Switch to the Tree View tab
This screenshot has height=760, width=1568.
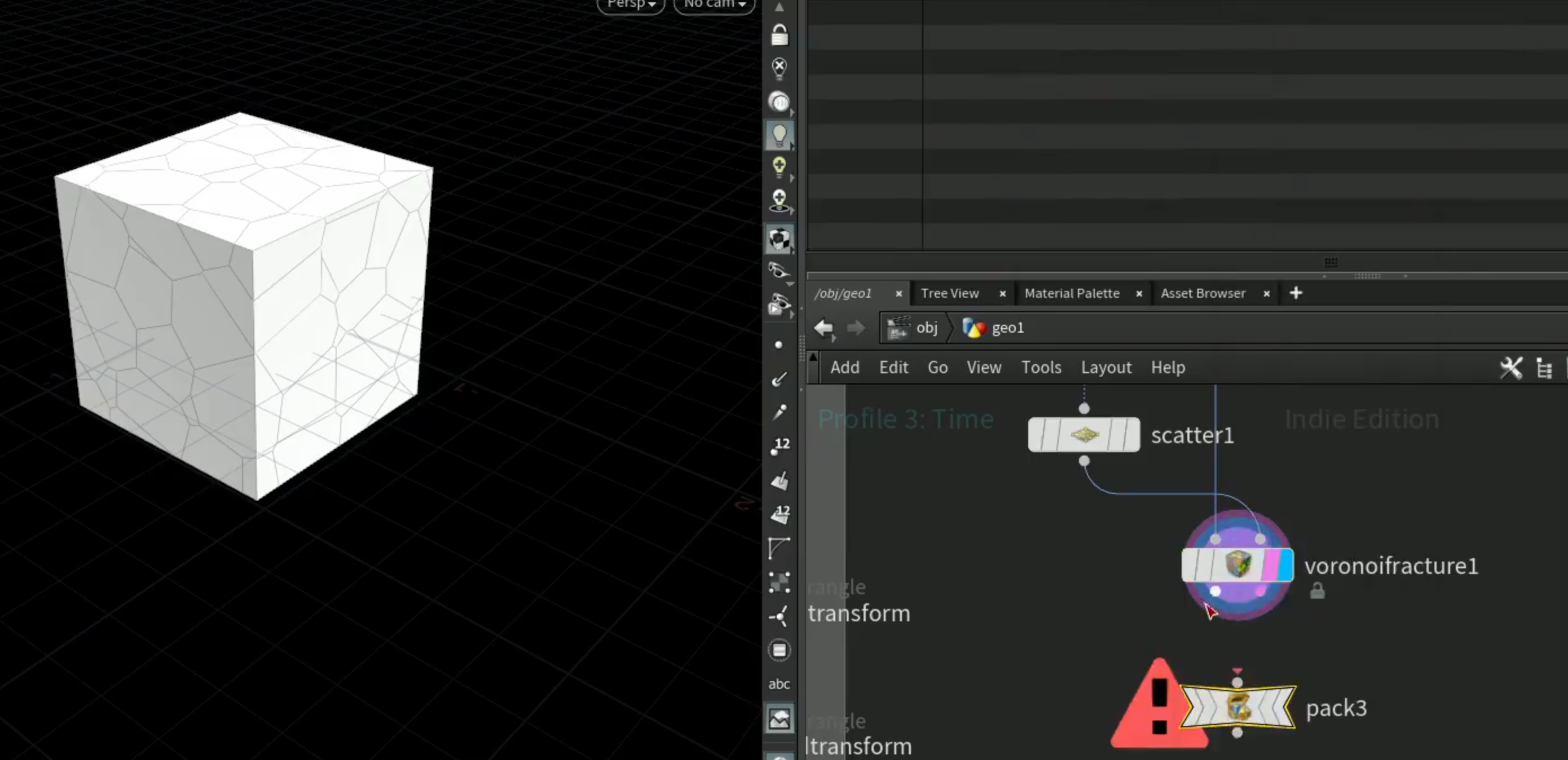(950, 293)
